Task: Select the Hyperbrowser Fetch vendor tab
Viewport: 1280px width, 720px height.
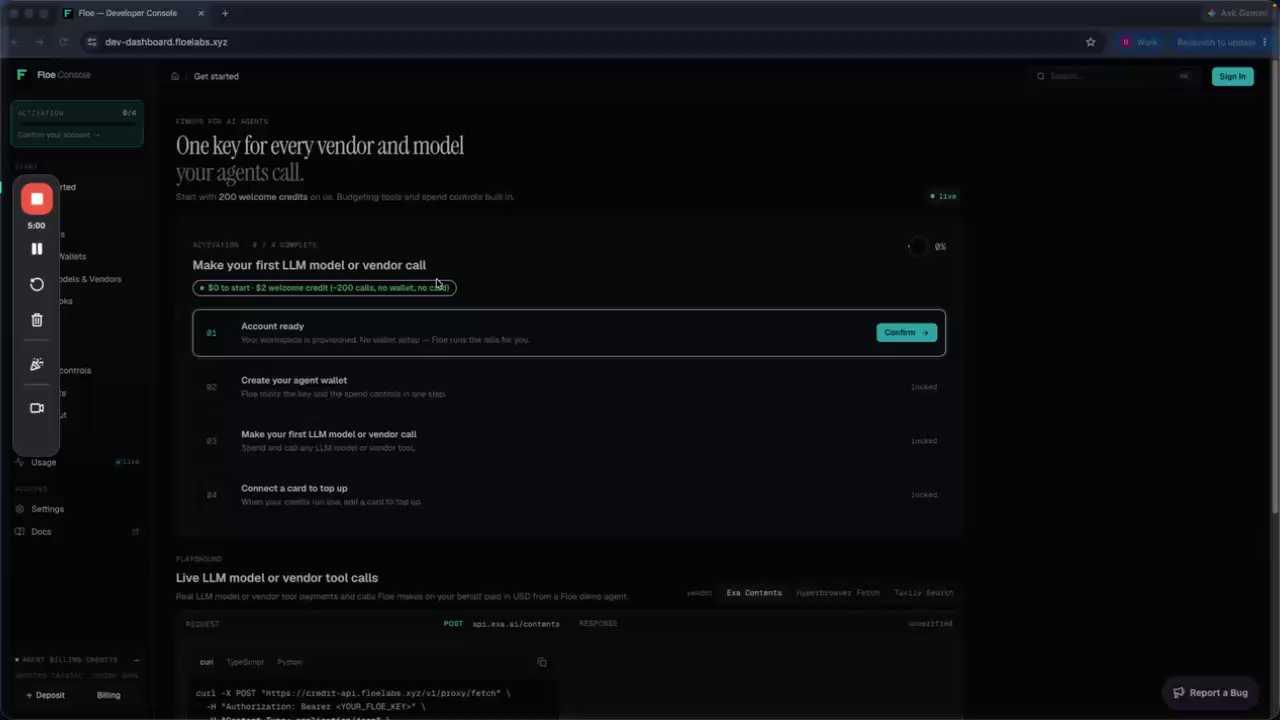Action: pos(838,593)
